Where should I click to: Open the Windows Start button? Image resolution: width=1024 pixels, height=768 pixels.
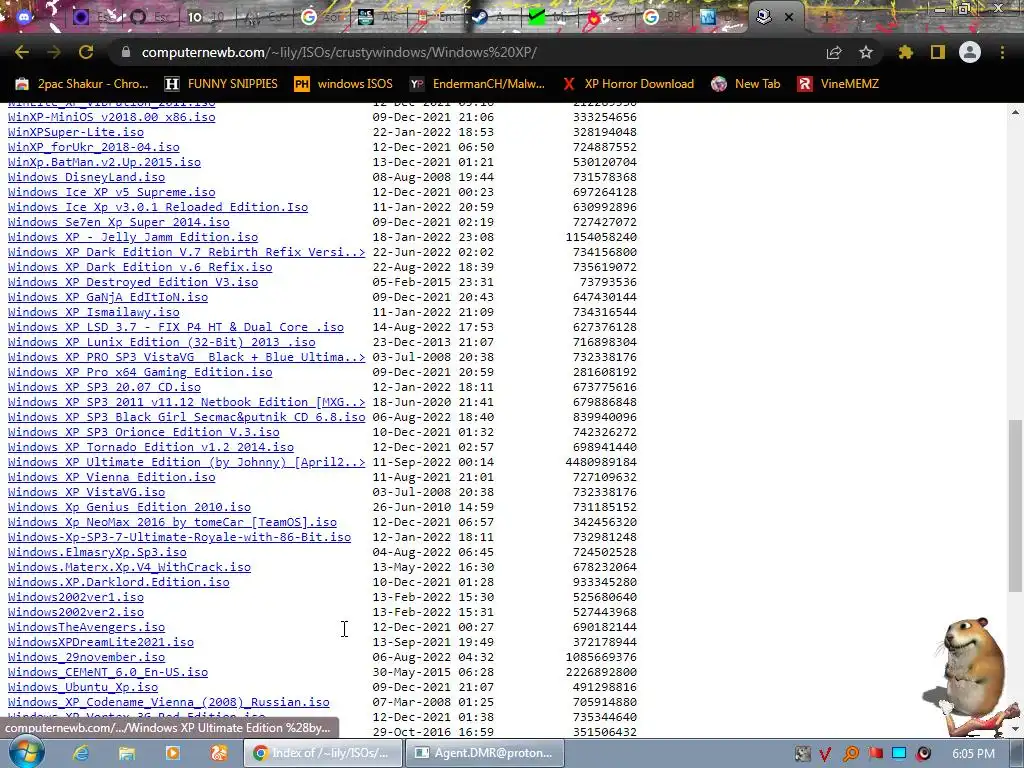(x=26, y=753)
